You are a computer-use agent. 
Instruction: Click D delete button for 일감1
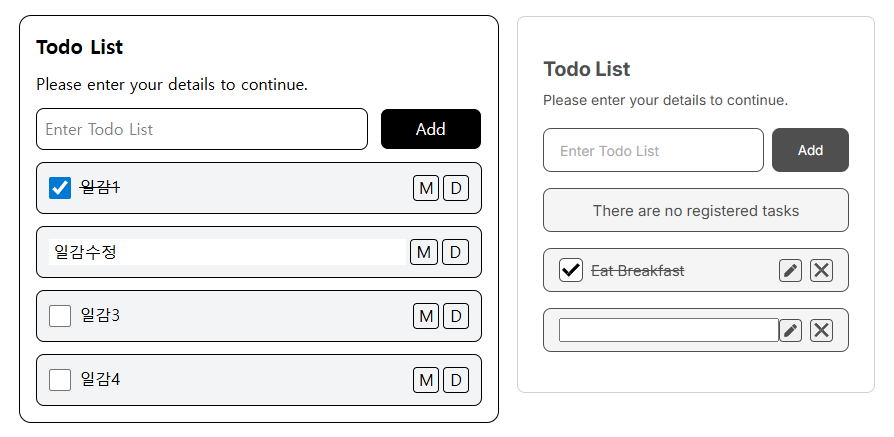456,188
